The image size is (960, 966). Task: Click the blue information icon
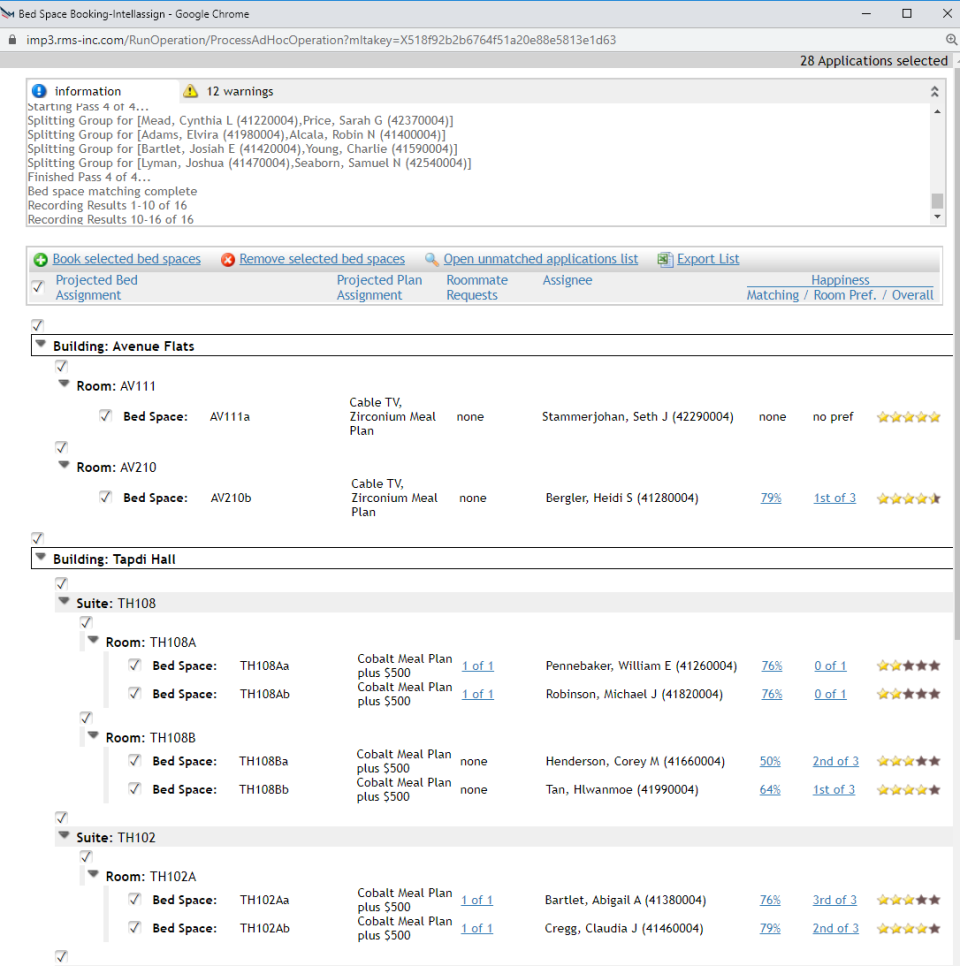tap(39, 91)
